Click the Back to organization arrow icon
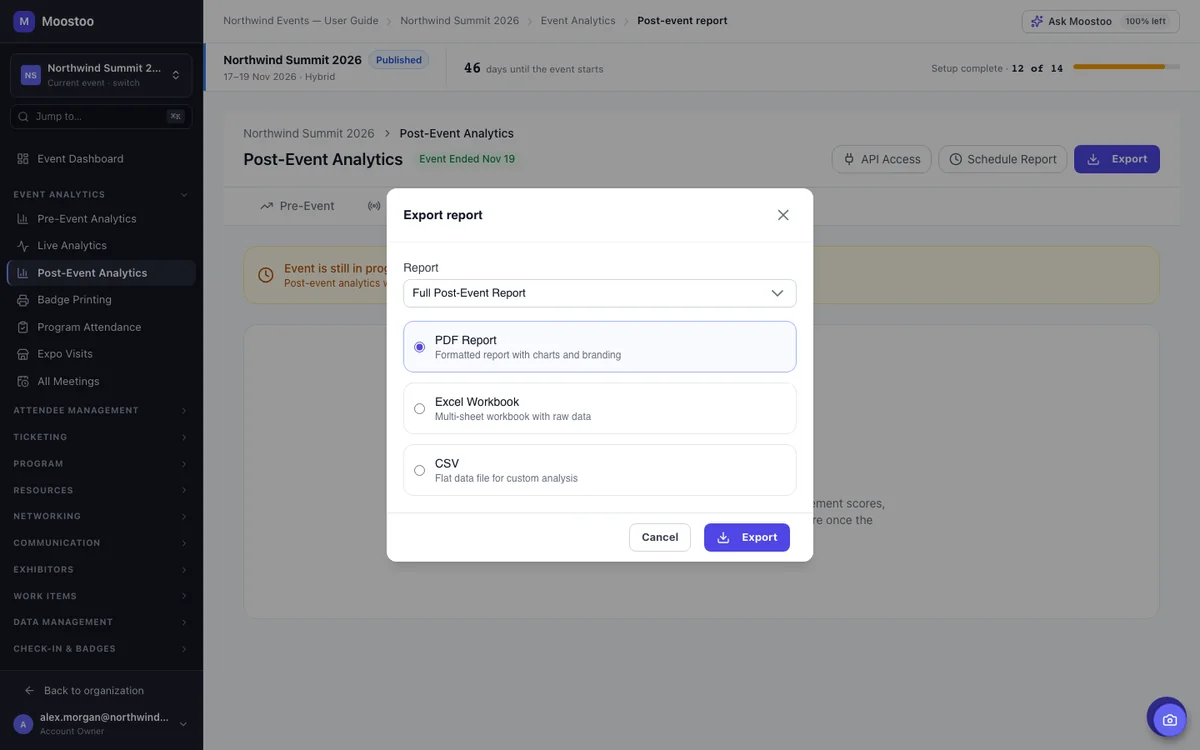Image resolution: width=1200 pixels, height=750 pixels. click(x=30, y=691)
